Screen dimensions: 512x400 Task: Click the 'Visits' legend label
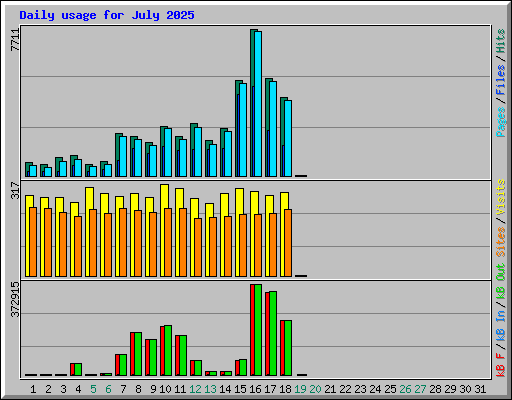pyautogui.click(x=501, y=197)
